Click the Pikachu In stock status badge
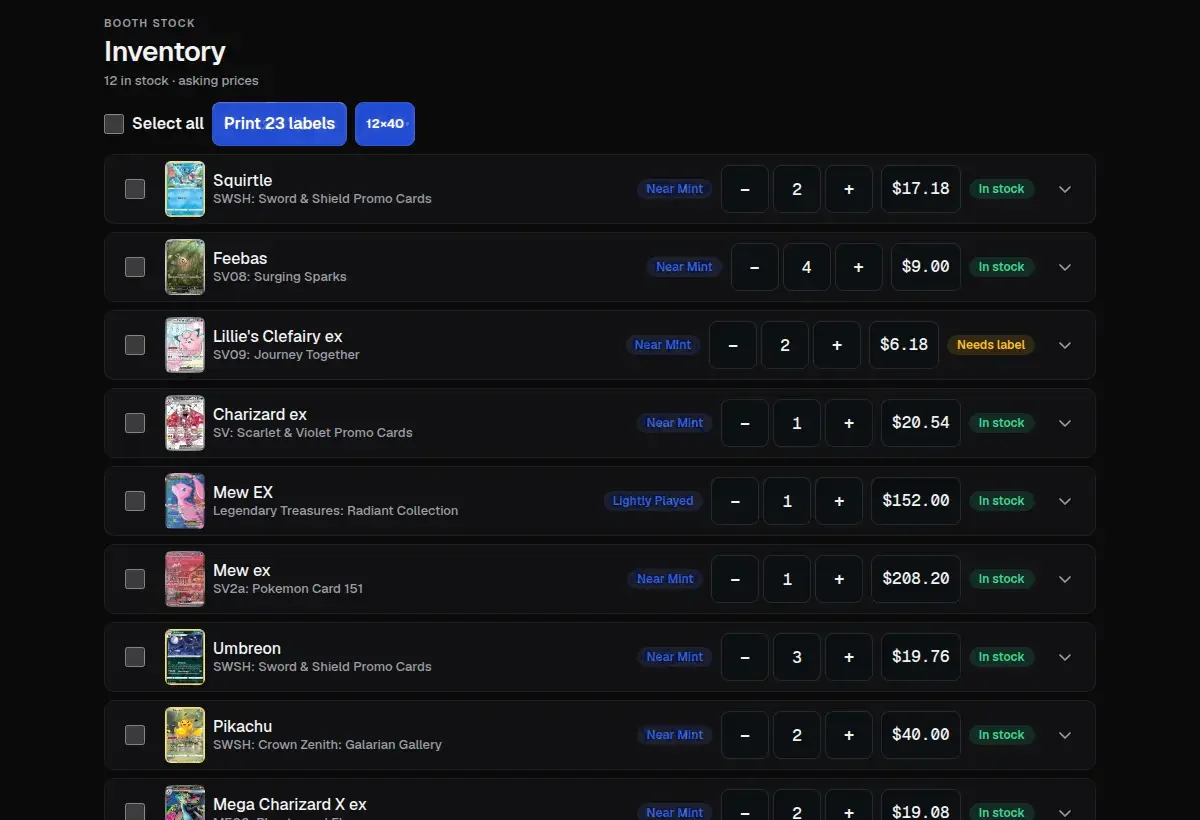The image size is (1200, 820). 1002,735
